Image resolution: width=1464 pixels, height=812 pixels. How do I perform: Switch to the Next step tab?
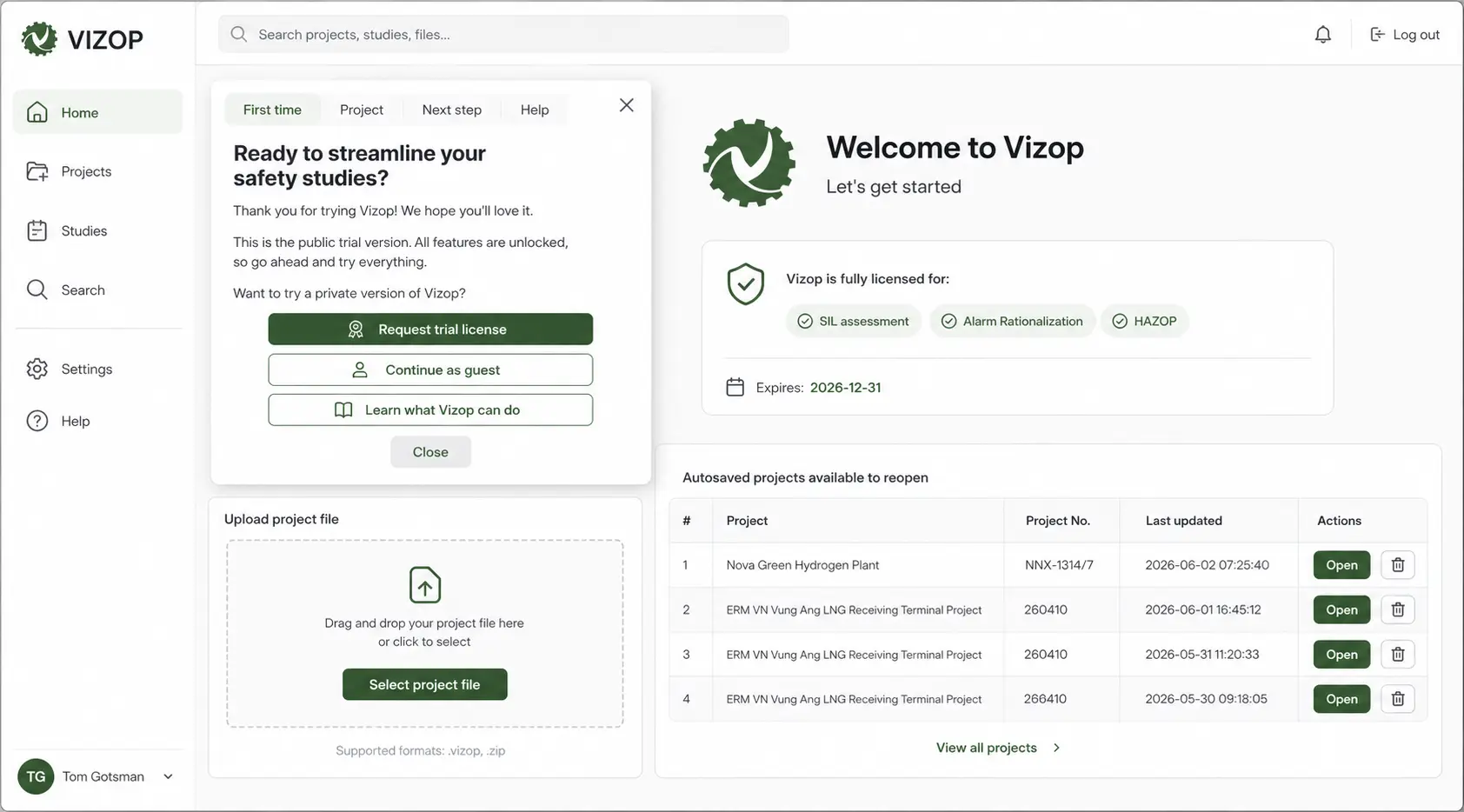tap(452, 110)
